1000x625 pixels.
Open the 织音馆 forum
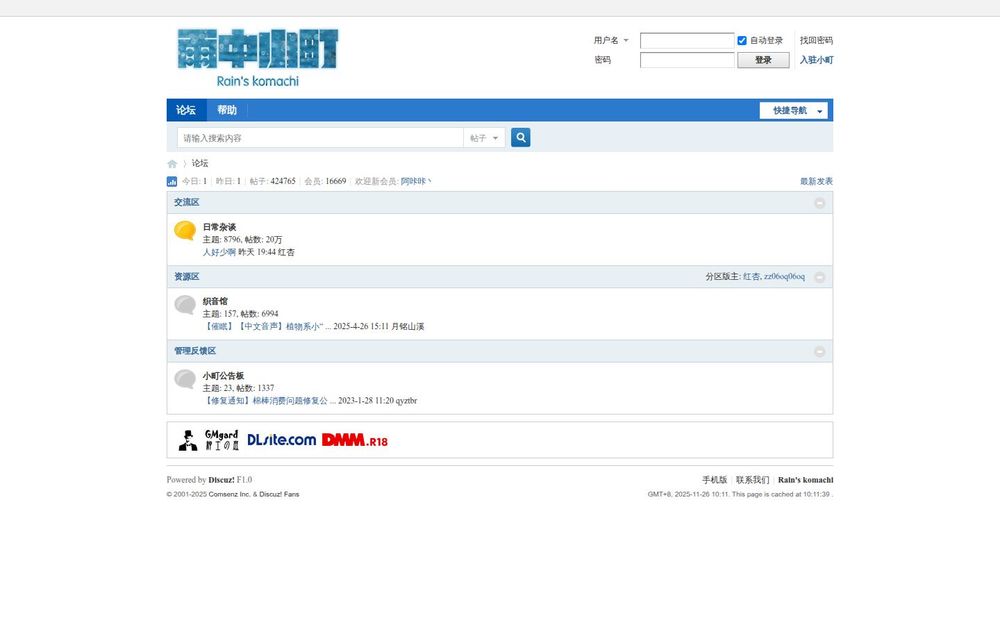(x=215, y=301)
